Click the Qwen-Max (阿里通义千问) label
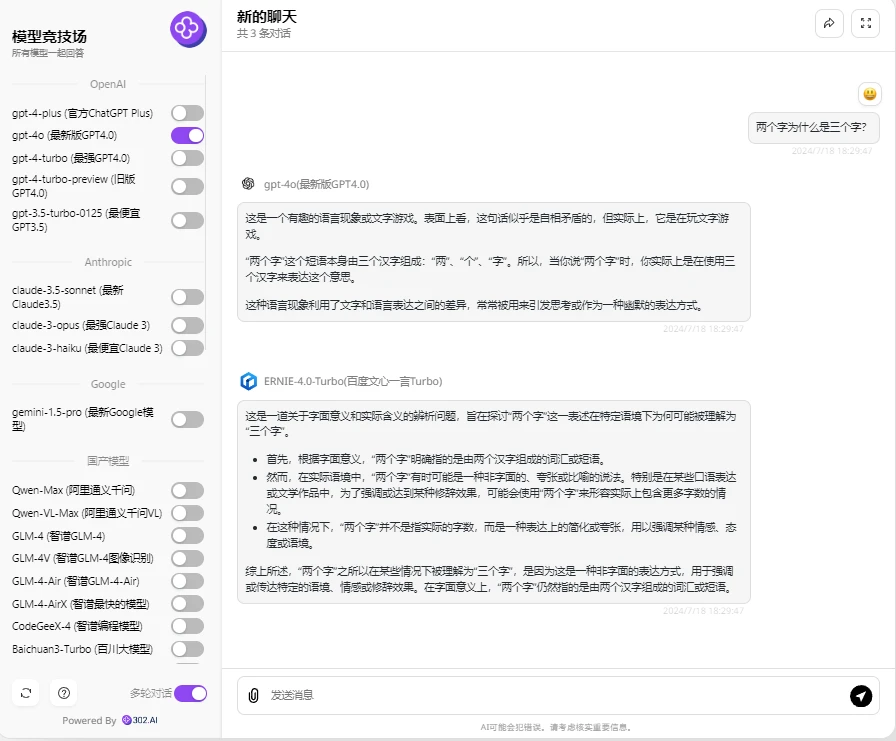Screen dimensions: 896x741 point(73,490)
